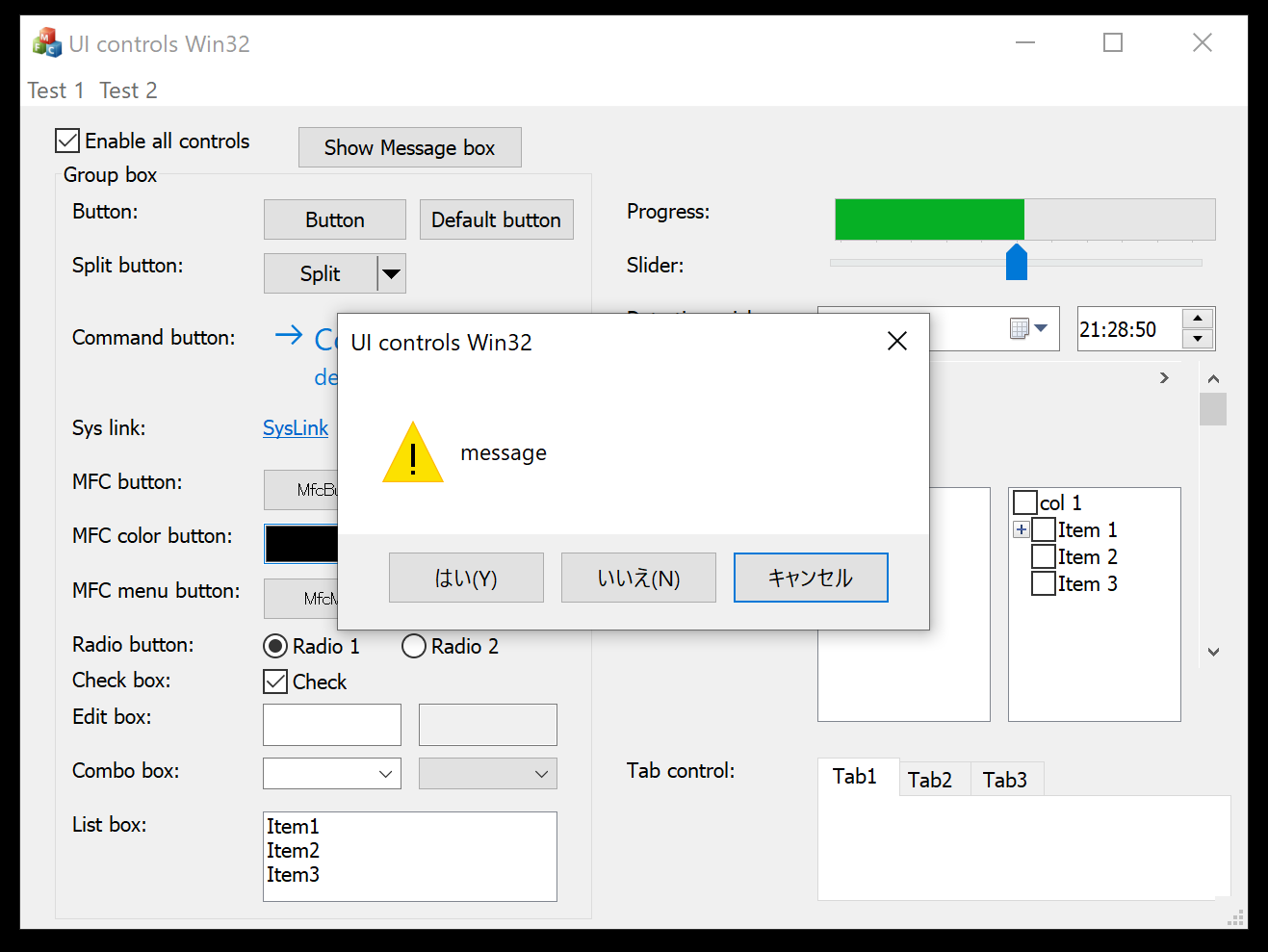Click the yellow warning icon in the dialog
This screenshot has height=952, width=1268.
pos(413,452)
